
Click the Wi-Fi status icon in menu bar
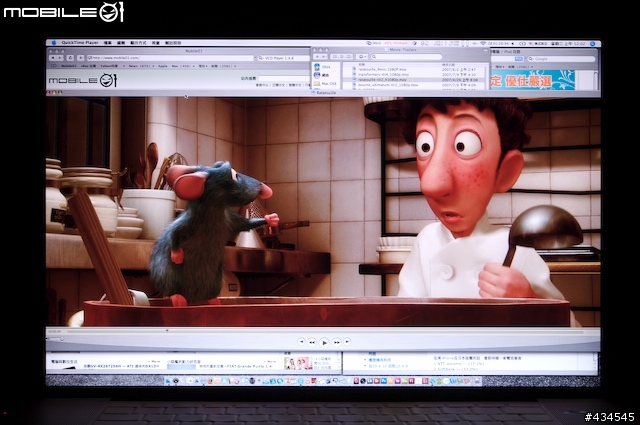(x=483, y=43)
